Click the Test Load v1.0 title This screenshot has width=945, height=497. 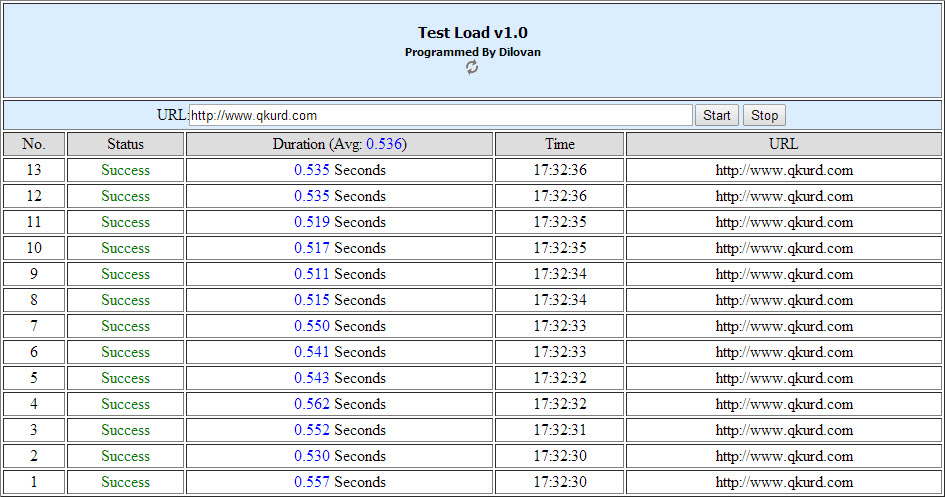click(x=472, y=33)
